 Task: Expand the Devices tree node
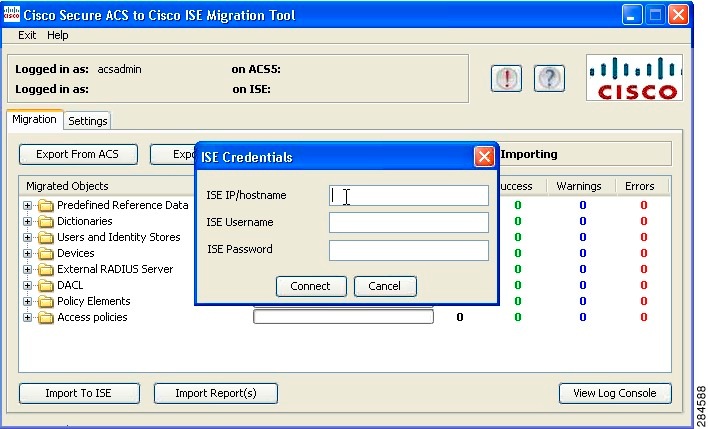pos(28,253)
